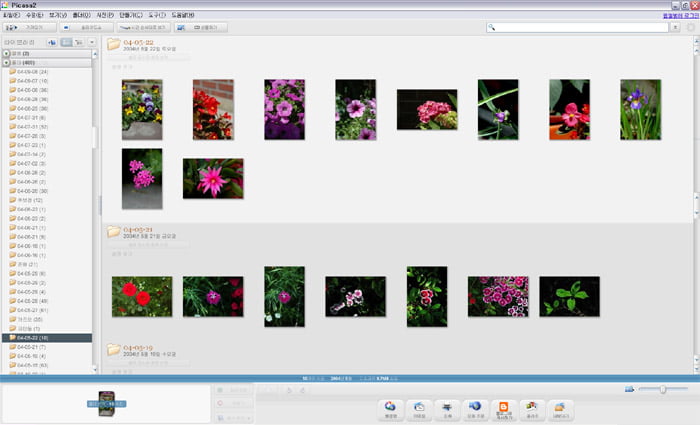
Task: Select the pink star-shaped cactus flower thumbnail
Action: [213, 179]
